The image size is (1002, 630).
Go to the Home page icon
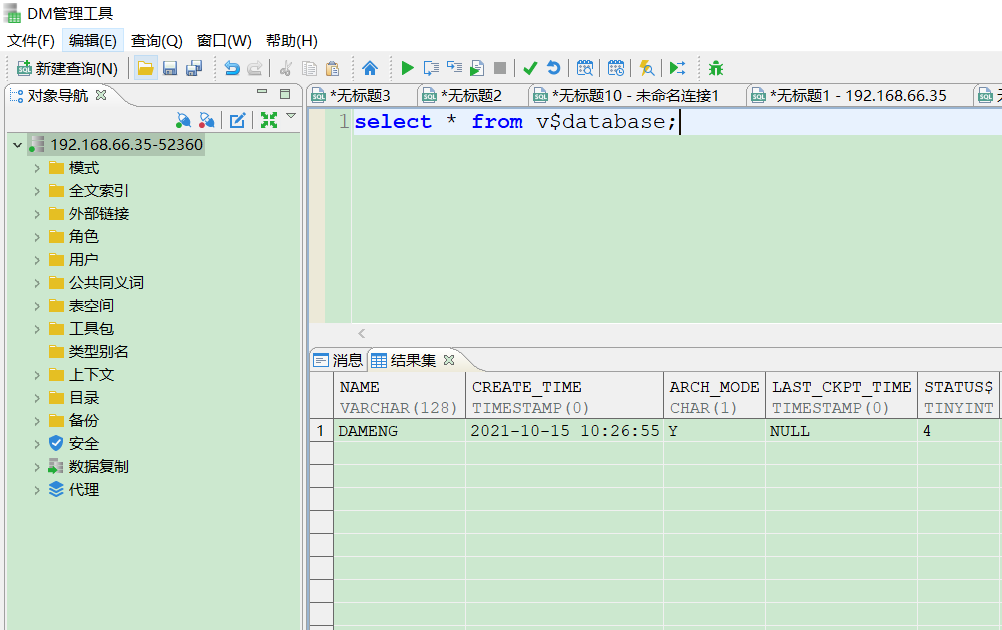[370, 68]
